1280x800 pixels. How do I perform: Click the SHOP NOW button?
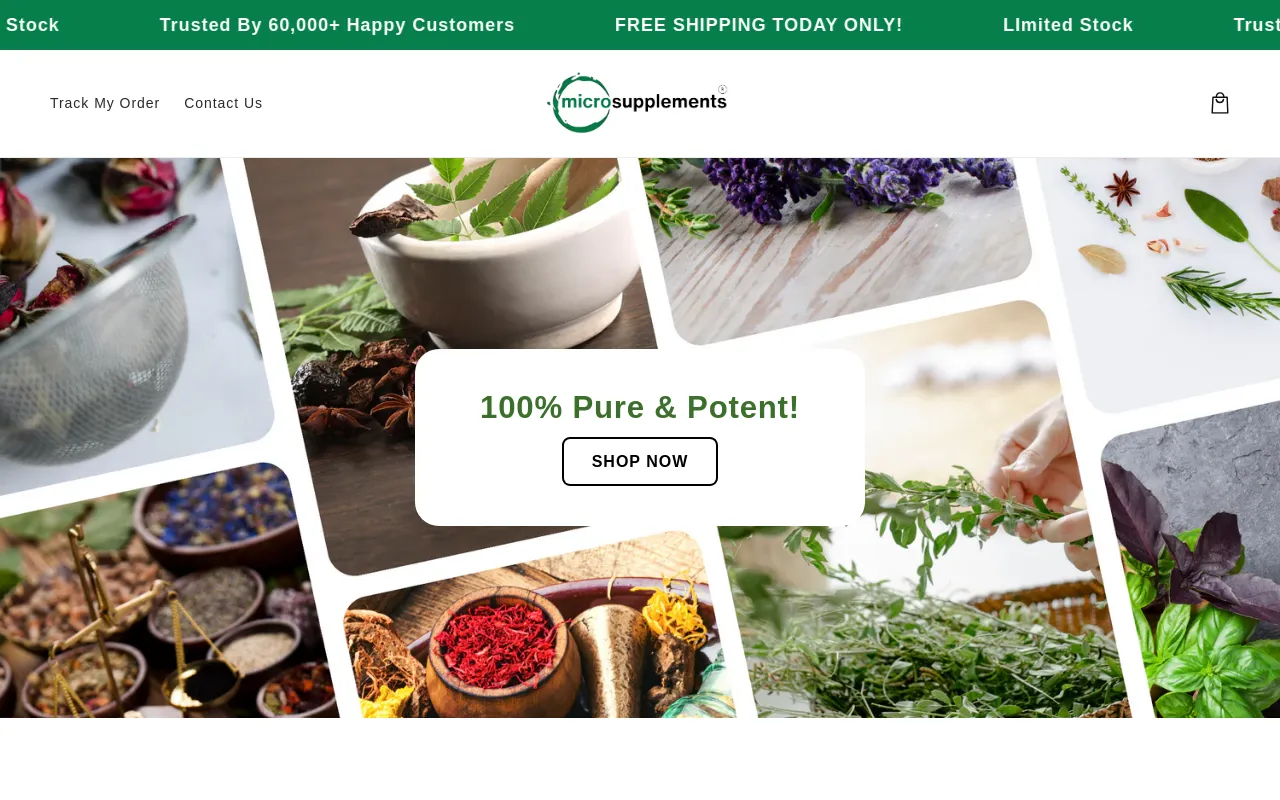640,461
